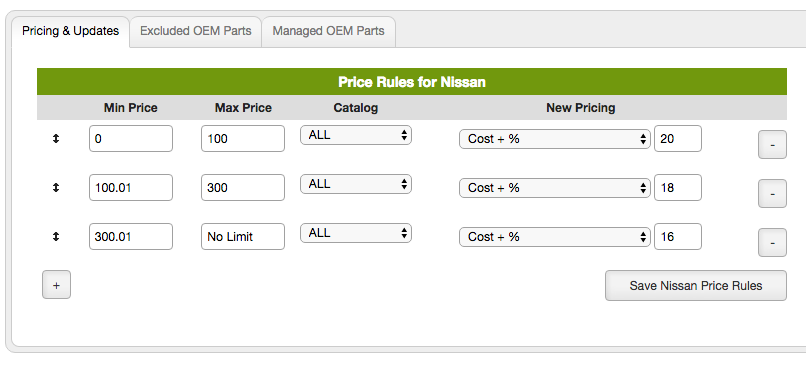This screenshot has width=806, height=371.
Task: Click the percentage field containing 18
Action: (x=677, y=188)
